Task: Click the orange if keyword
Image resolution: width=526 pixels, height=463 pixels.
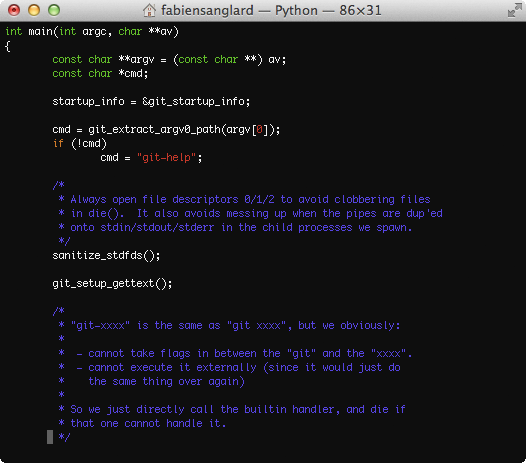Action: click(x=58, y=144)
